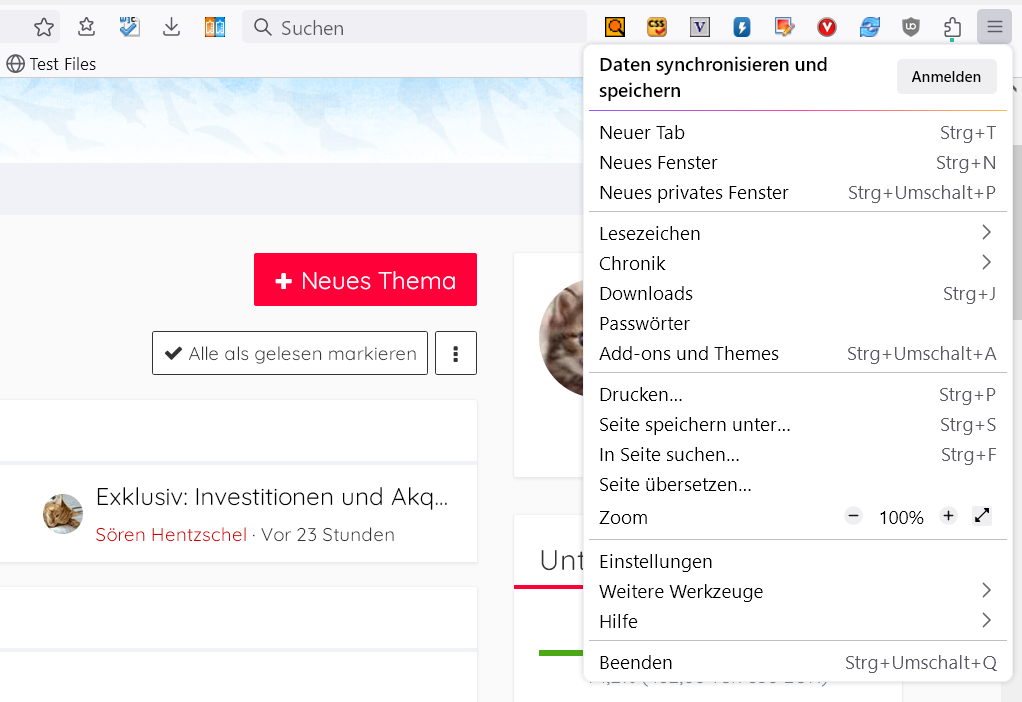Open the extensions puzzle piece icon
This screenshot has width=1022, height=702.
coord(952,28)
